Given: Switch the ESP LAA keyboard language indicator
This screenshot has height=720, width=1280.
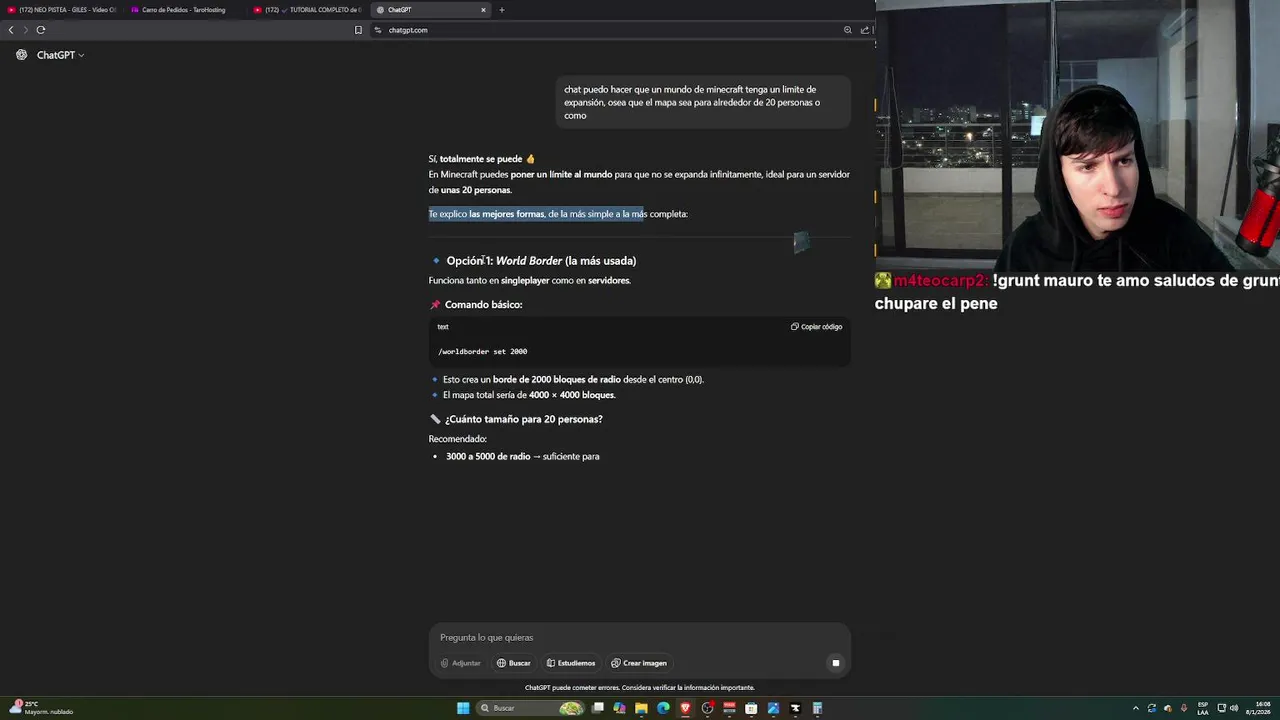Looking at the screenshot, I should [x=1203, y=708].
